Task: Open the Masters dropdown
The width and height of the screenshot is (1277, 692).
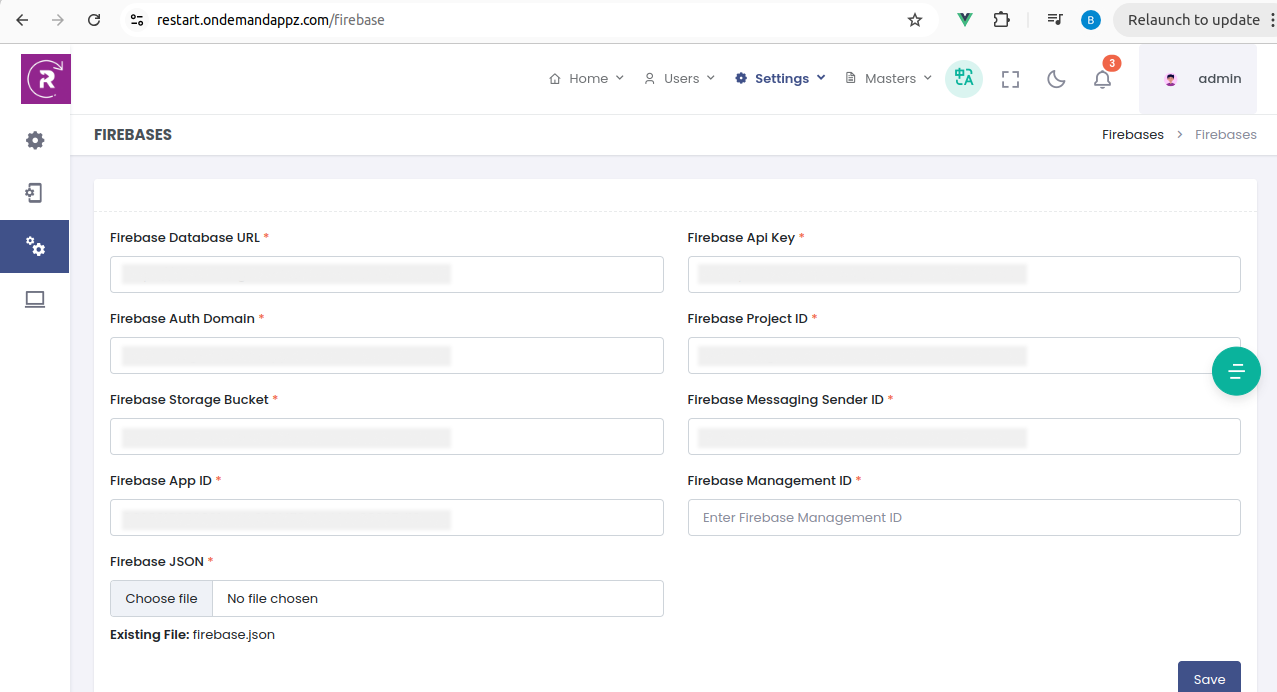Action: 888,78
